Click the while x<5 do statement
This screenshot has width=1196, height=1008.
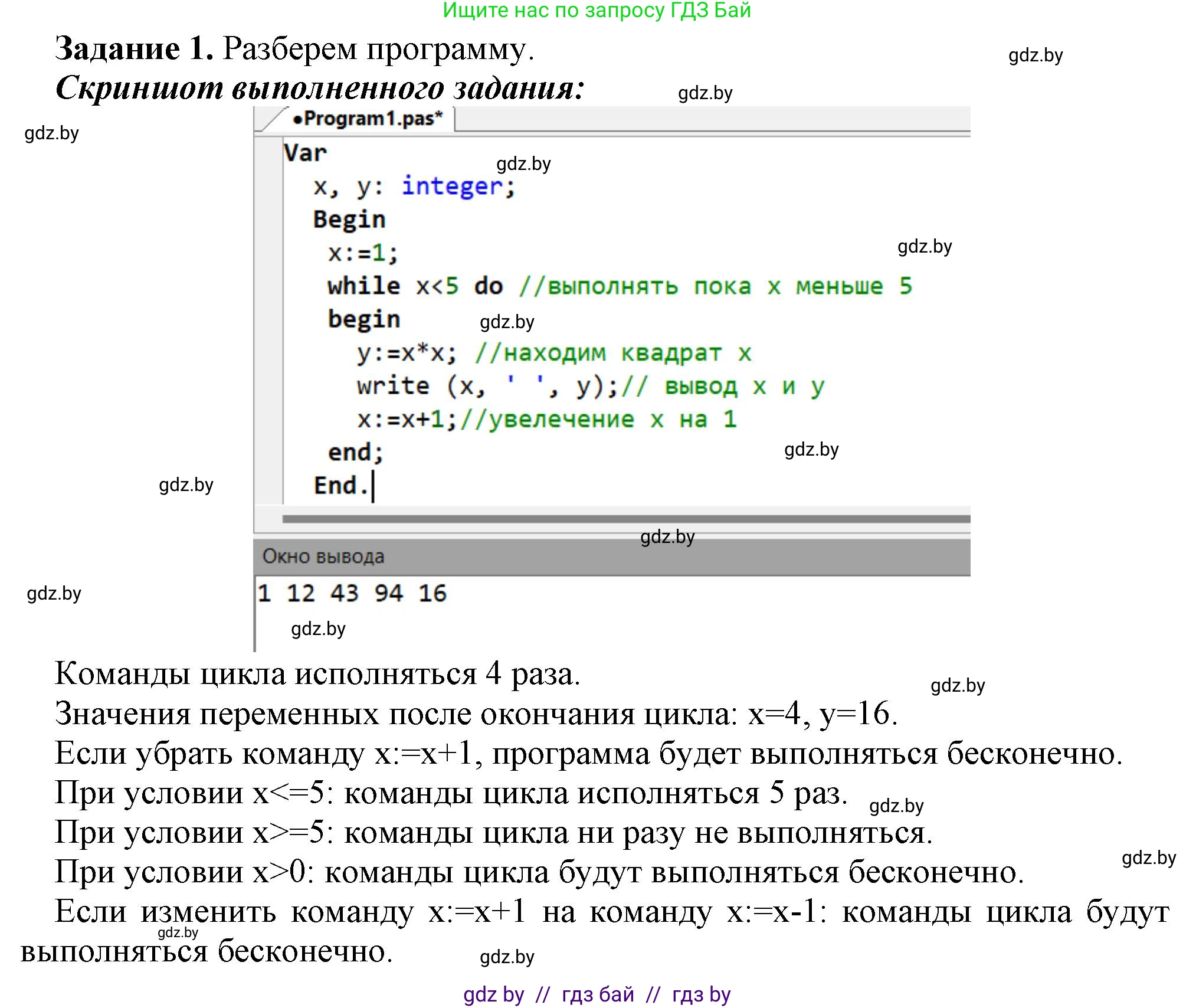[x=415, y=286]
